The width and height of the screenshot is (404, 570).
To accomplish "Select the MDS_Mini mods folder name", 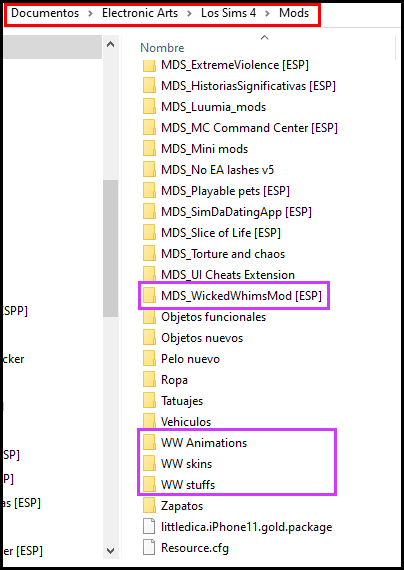I will (x=204, y=149).
